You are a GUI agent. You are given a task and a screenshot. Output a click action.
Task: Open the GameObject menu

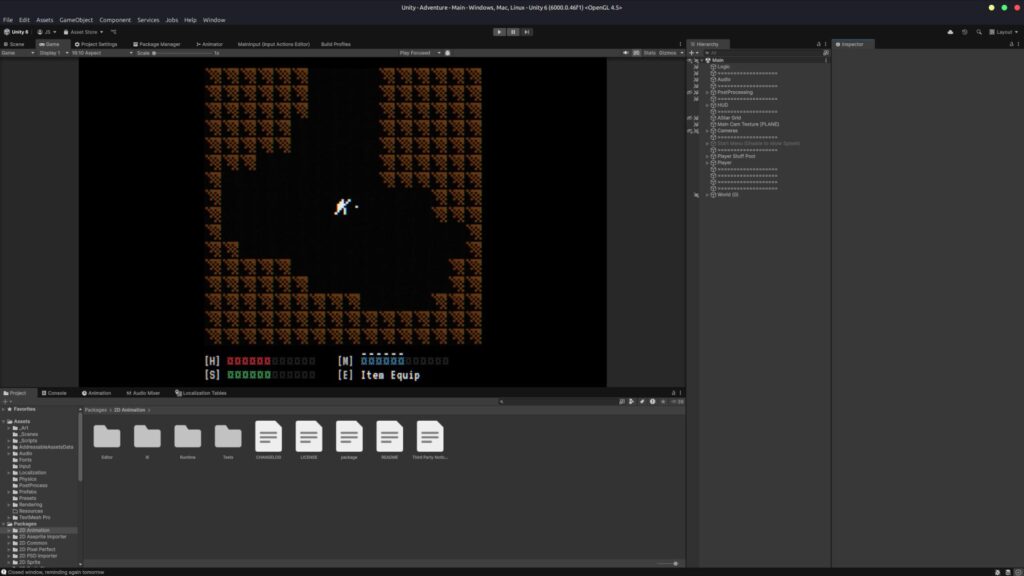76,20
